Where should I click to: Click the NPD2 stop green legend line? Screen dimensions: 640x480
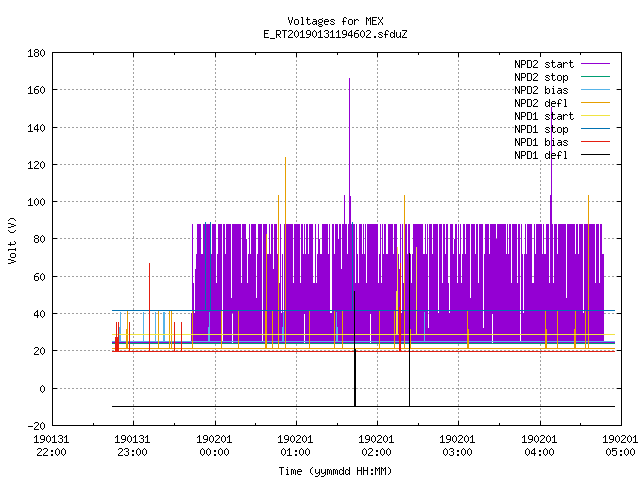coord(595,77)
